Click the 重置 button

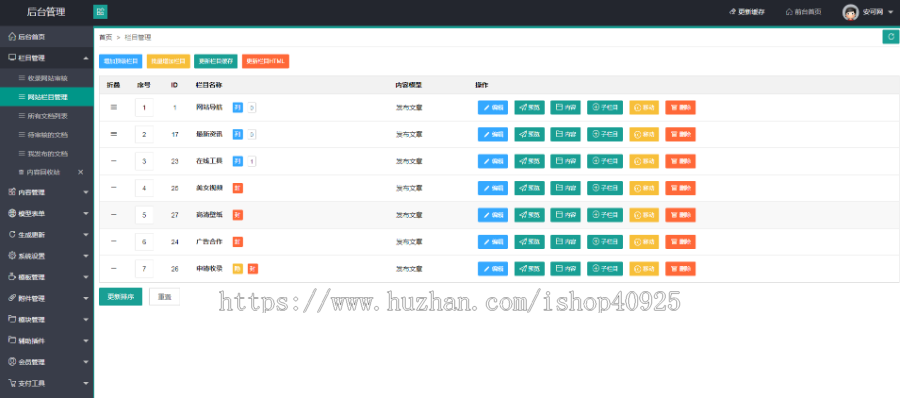(x=165, y=297)
